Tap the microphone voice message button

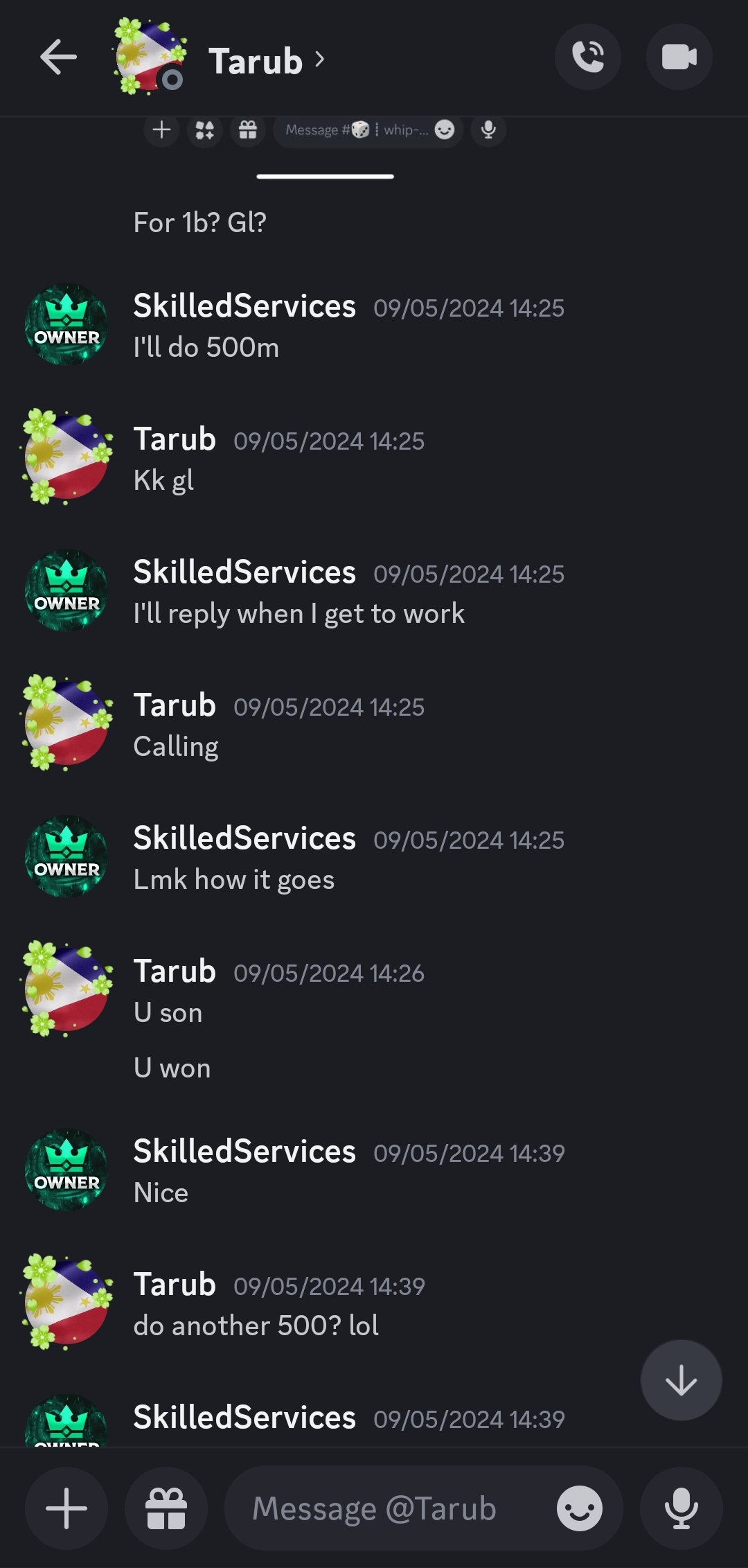pyautogui.click(x=682, y=1508)
